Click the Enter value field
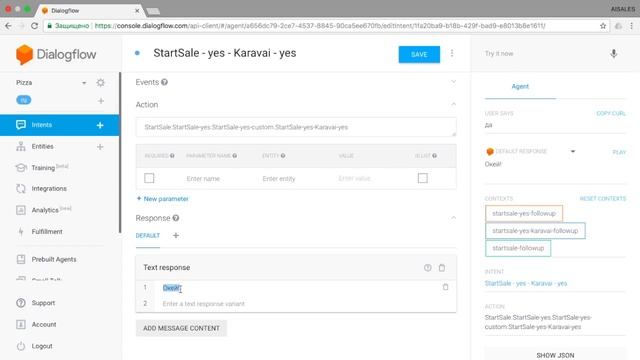Screen dimensions: 640x360 pos(354,179)
